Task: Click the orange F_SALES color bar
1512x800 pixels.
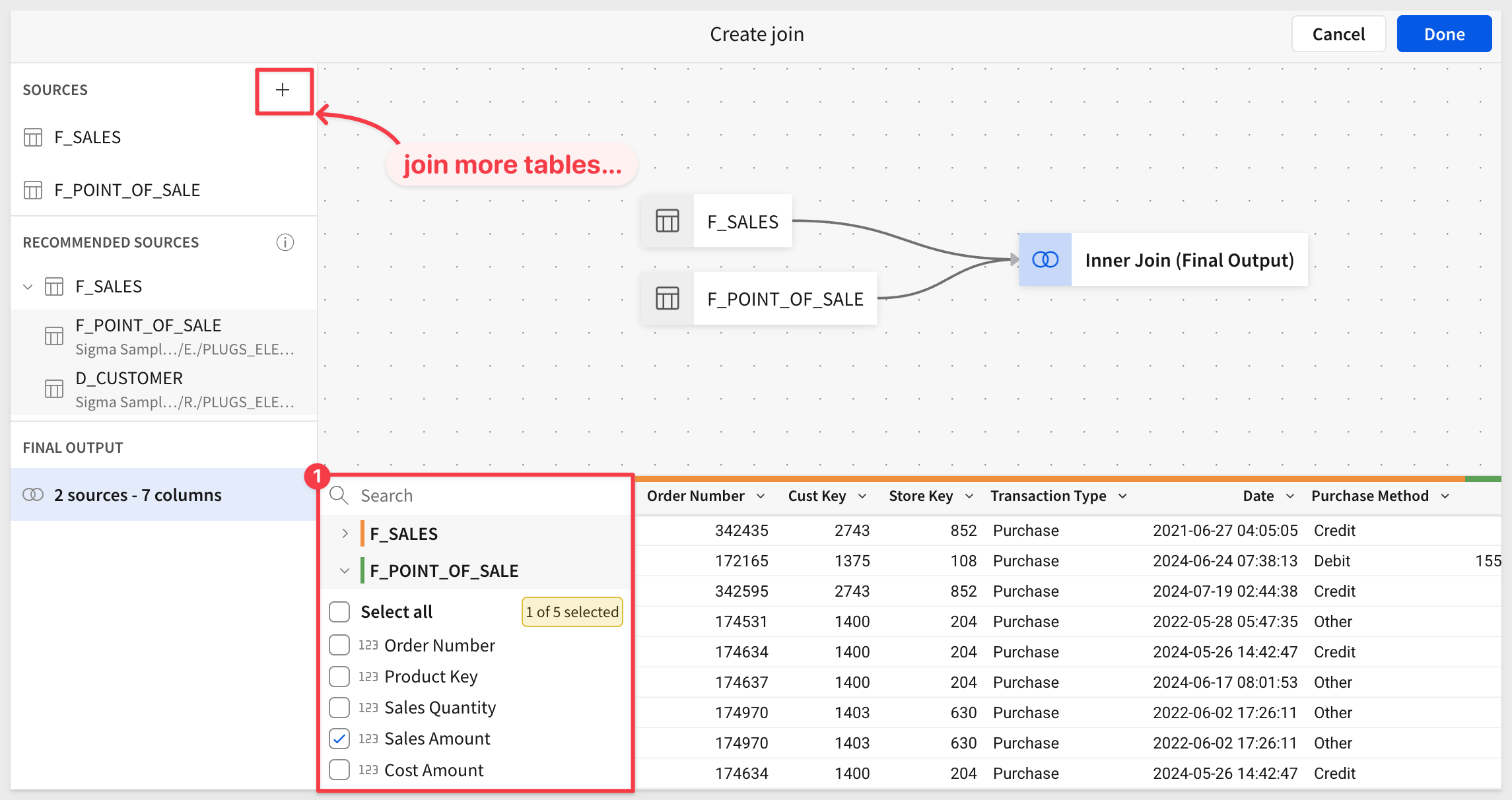Action: point(362,533)
